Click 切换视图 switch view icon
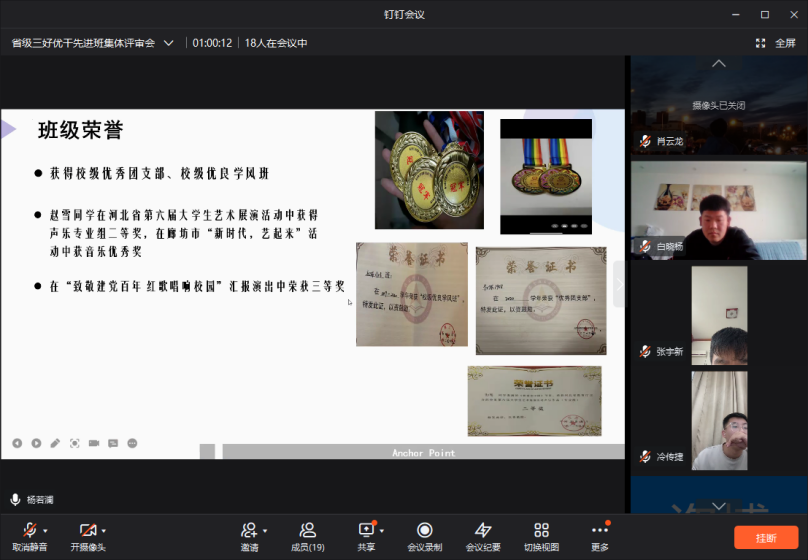Image resolution: width=808 pixels, height=560 pixels. [x=541, y=536]
